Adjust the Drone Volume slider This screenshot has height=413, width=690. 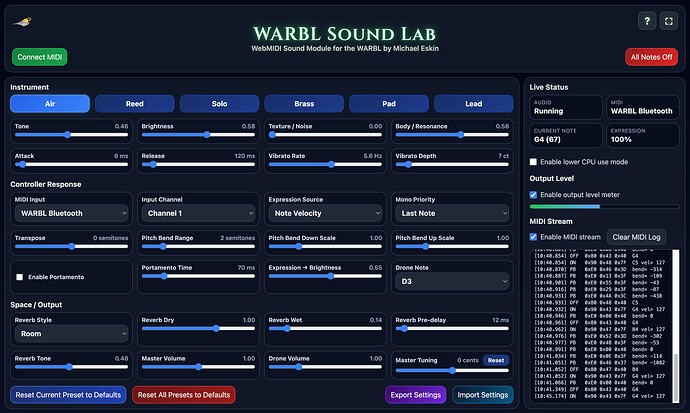coord(325,367)
